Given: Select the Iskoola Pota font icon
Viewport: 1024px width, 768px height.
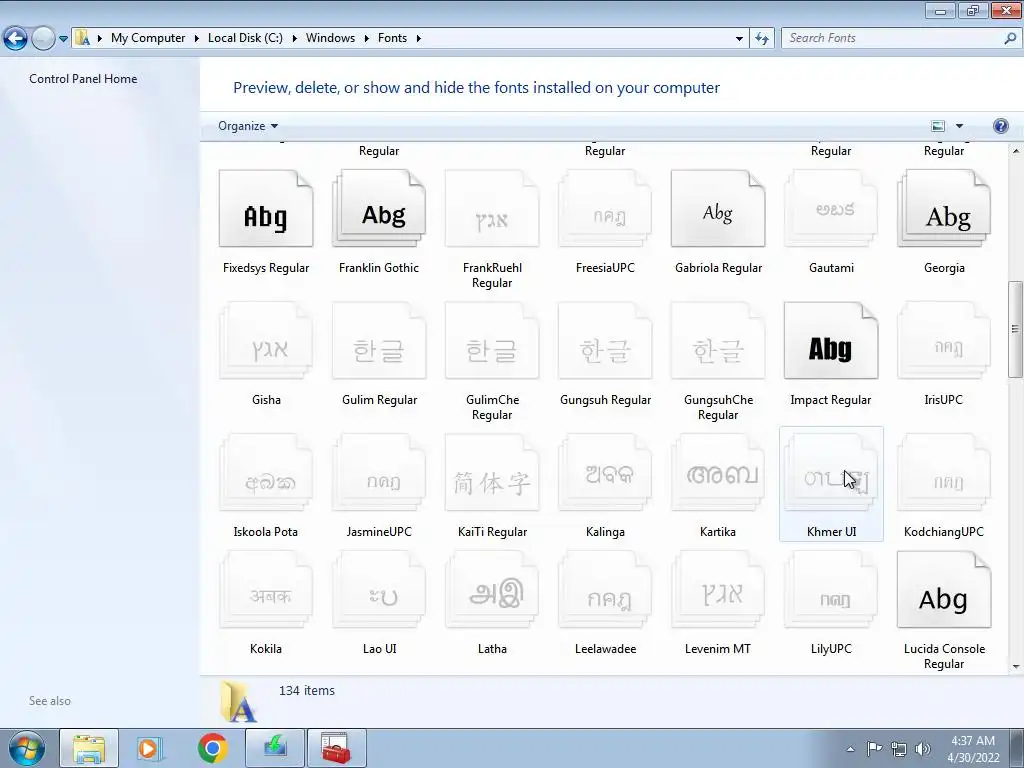Looking at the screenshot, I should tap(266, 472).
